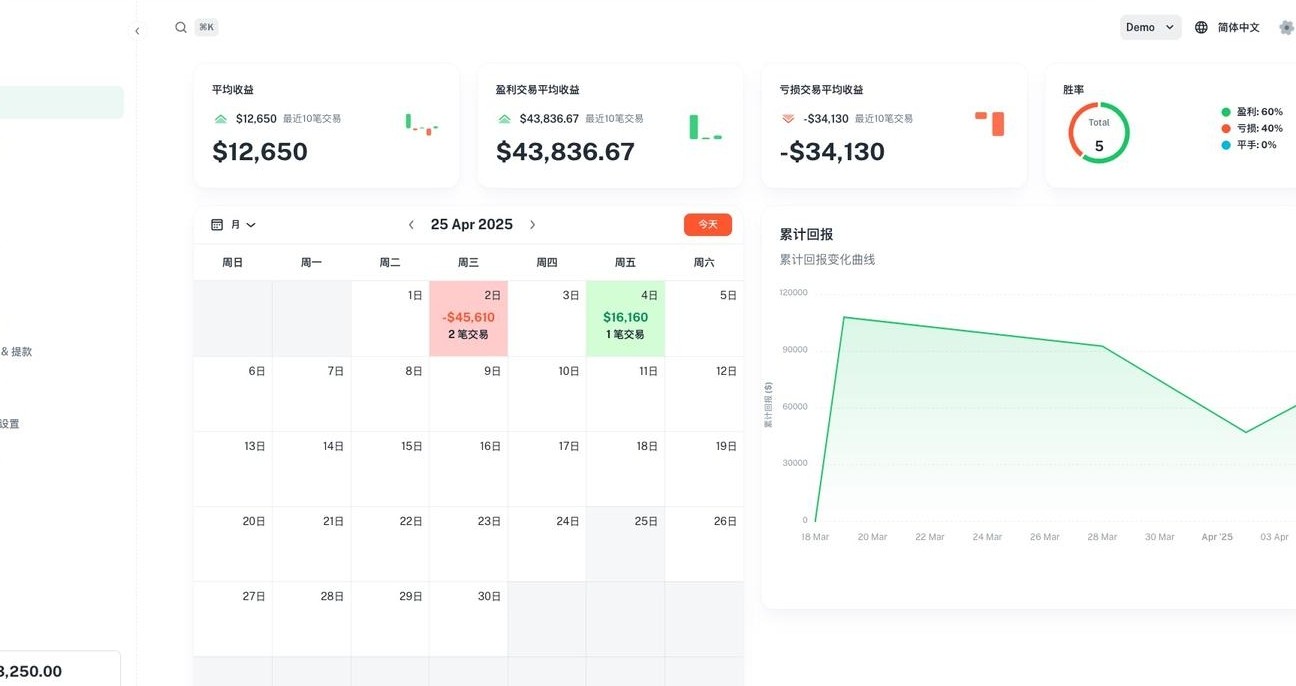The image size is (1296, 686).
Task: Toggle the 盈利: 60% legend item
Action: (1252, 112)
